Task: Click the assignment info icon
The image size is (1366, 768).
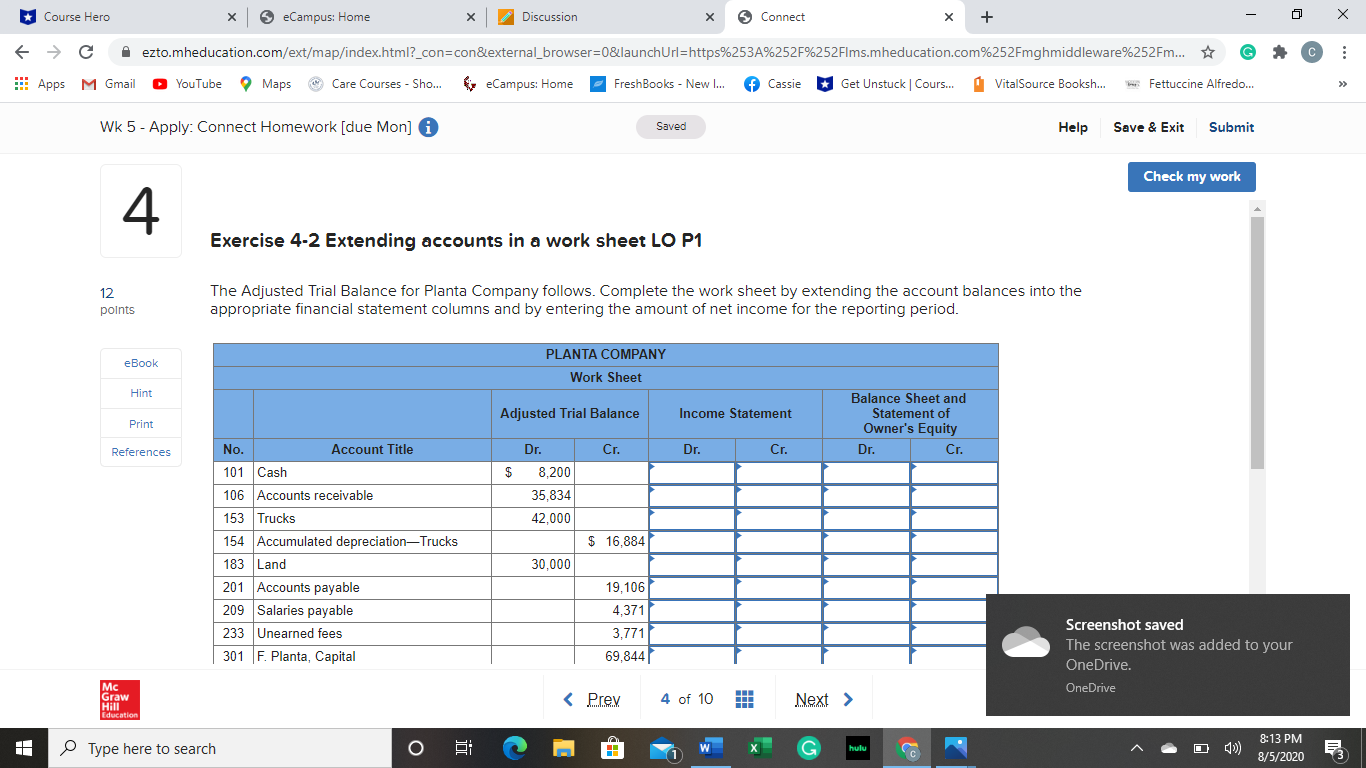Action: [428, 127]
